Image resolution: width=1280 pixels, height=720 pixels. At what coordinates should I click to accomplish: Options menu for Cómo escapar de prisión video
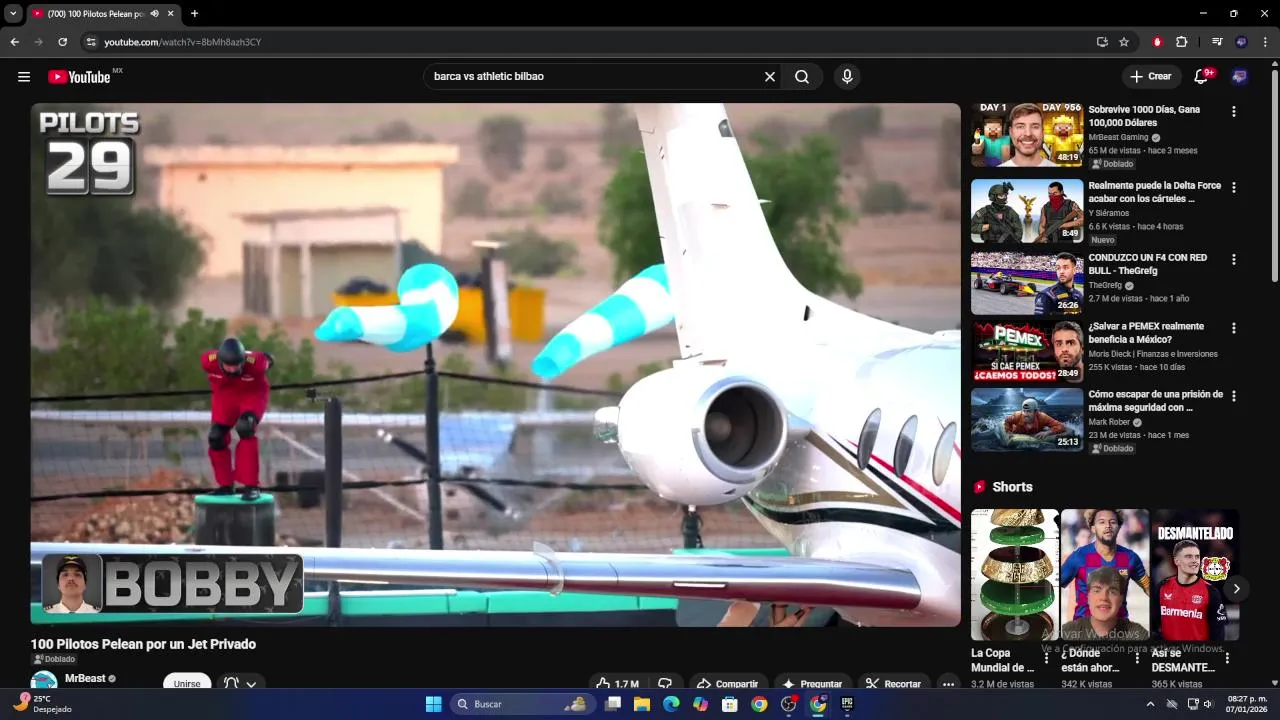coord(1233,396)
